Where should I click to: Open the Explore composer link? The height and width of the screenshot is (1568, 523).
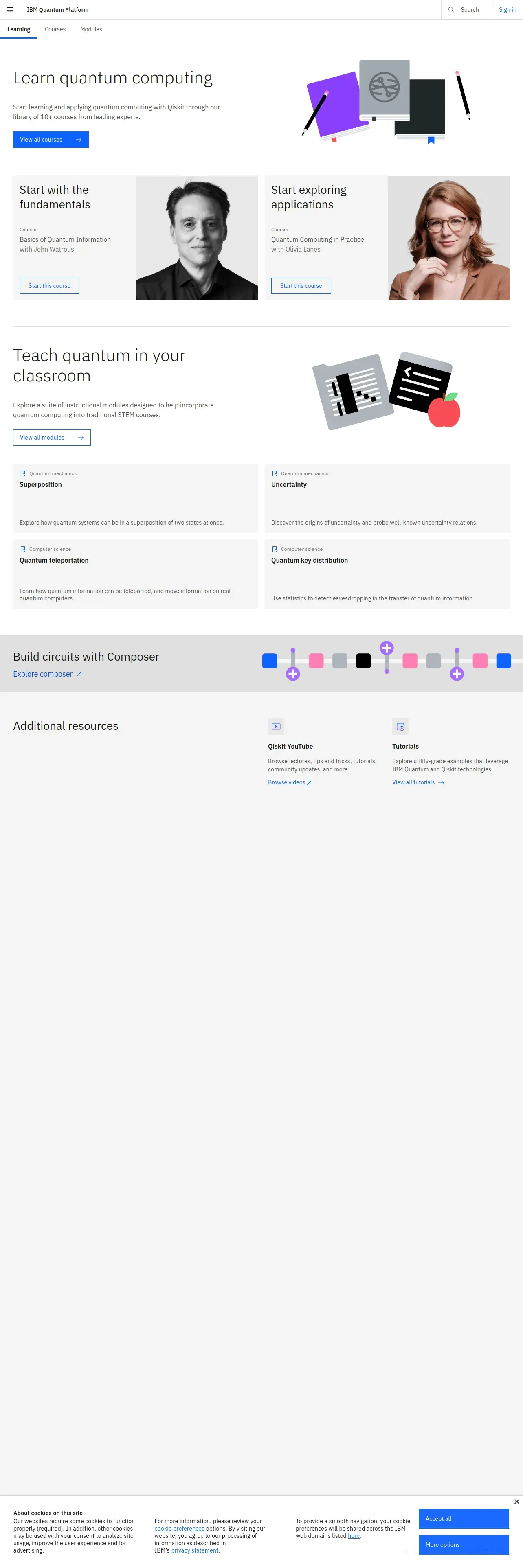48,674
